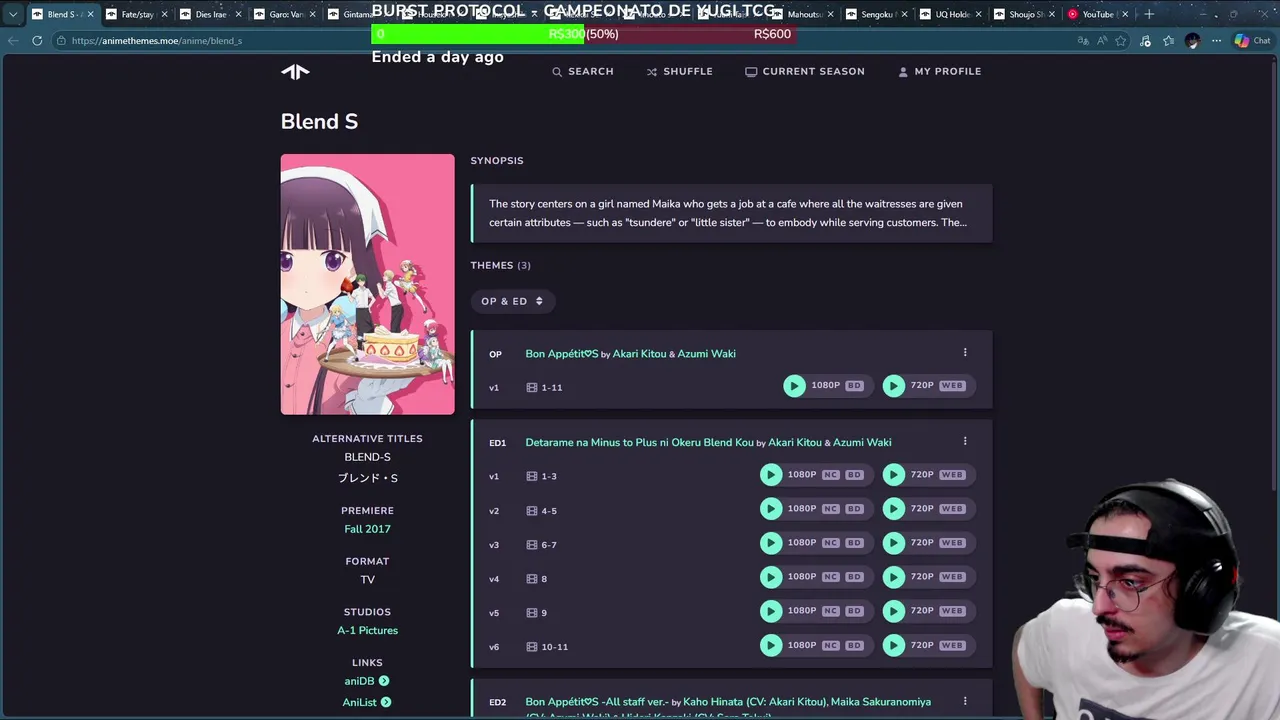Open the aniDB external link
Viewport: 1280px width, 720px height.
coord(366,681)
